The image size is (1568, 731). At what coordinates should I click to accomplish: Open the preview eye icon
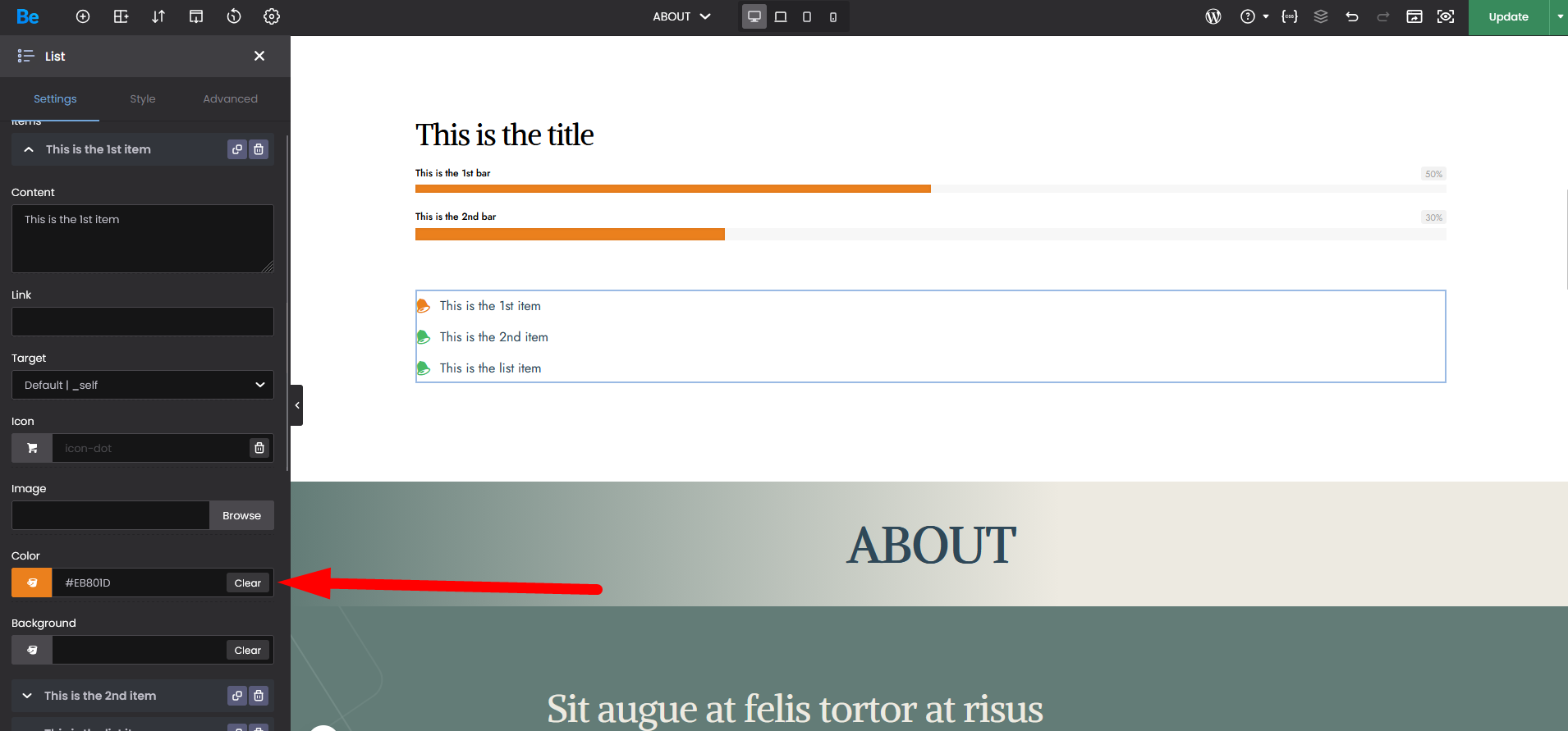click(x=1446, y=16)
